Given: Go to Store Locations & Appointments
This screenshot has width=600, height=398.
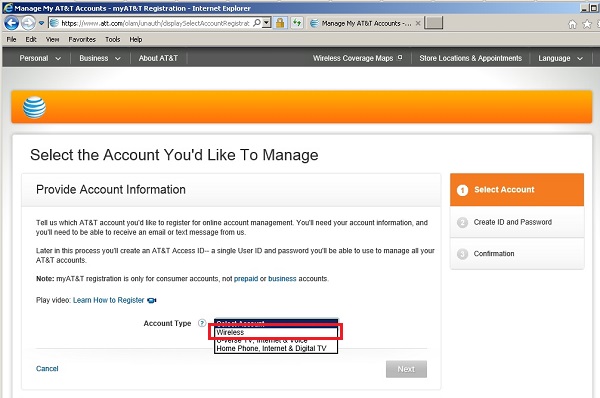Looking at the screenshot, I should click(470, 58).
